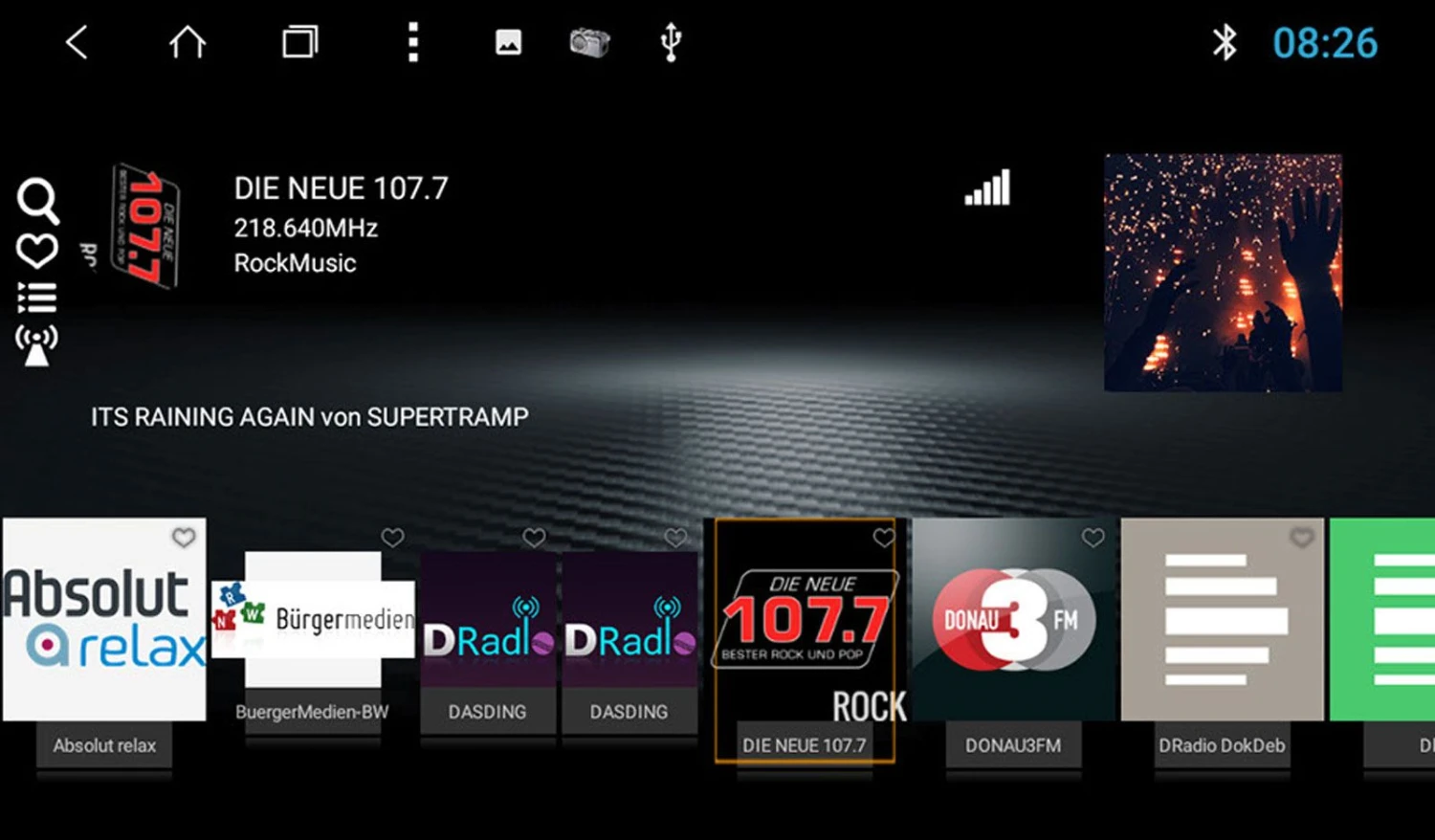Open the gallery picture icon in top bar
The image size is (1435, 840).
pyautogui.click(x=508, y=42)
